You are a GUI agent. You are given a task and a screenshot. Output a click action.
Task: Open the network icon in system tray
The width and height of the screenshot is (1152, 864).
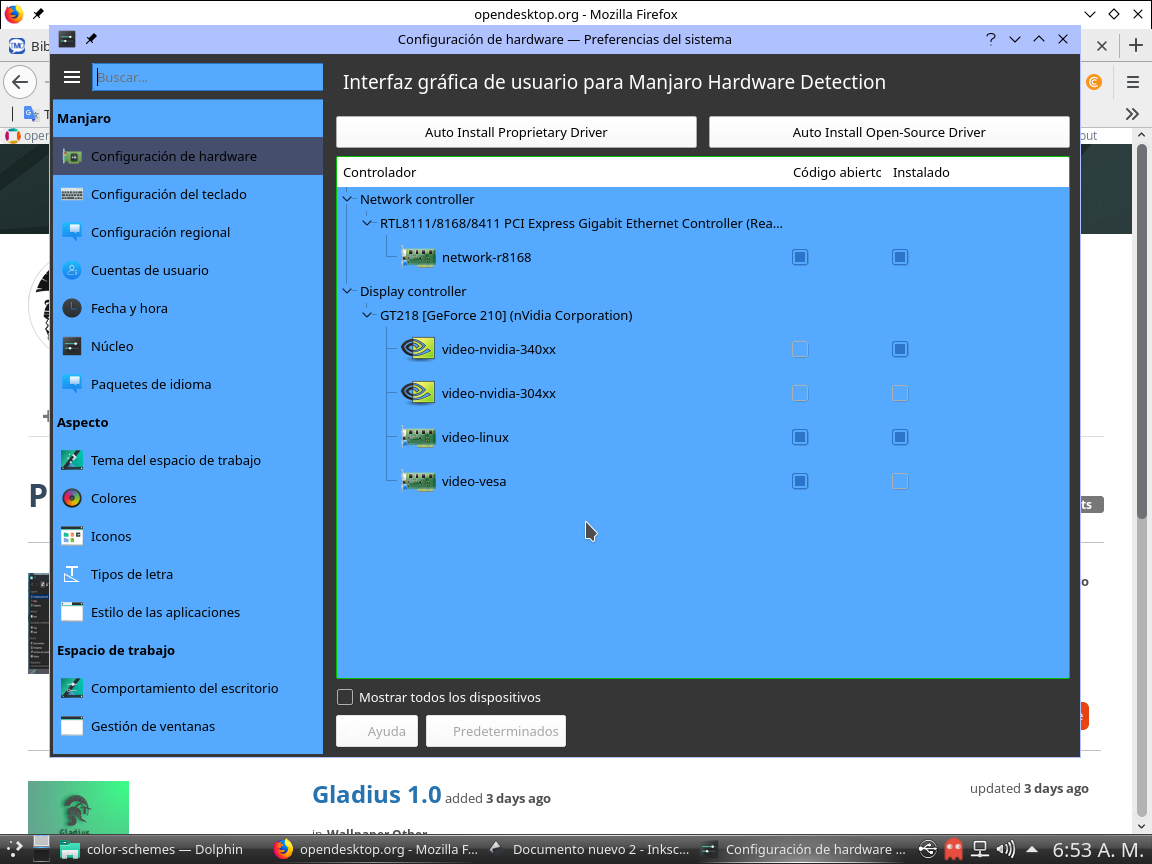980,850
